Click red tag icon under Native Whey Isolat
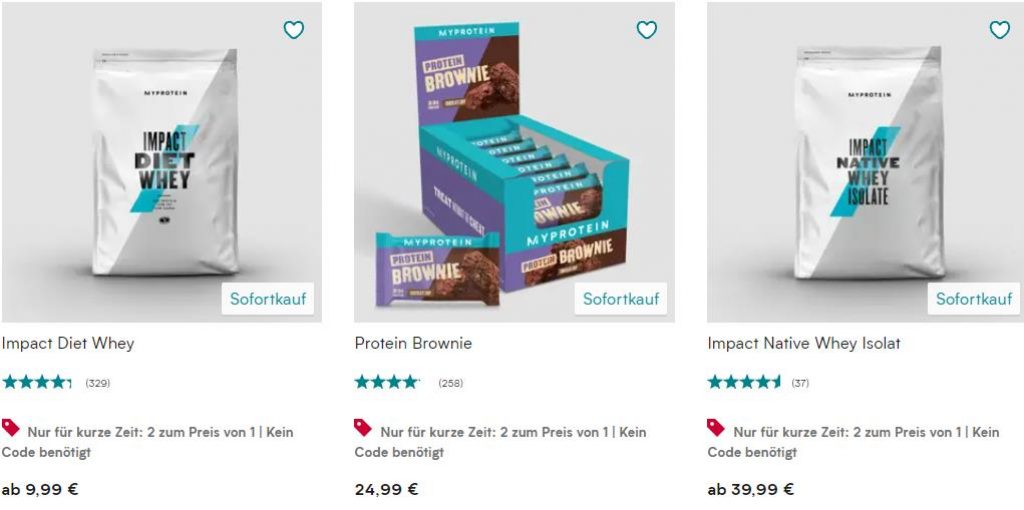Viewport: 1024px width, 510px height. pos(716,428)
